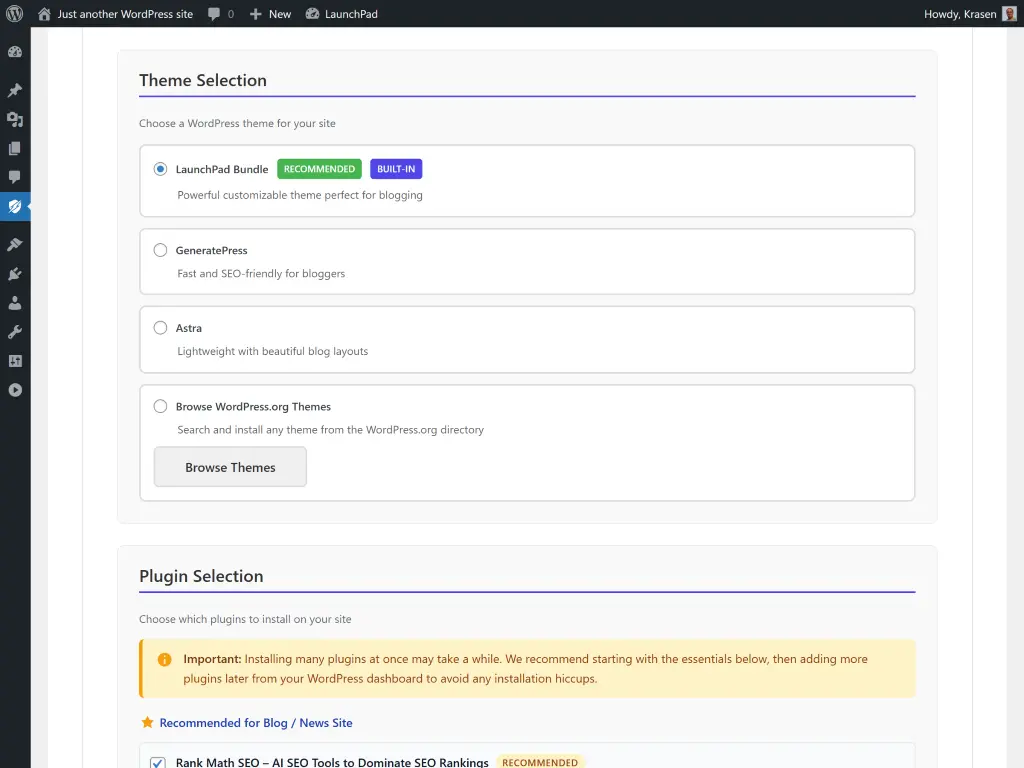The height and width of the screenshot is (768, 1024).
Task: Open the LaunchPad admin bar menu
Action: (x=341, y=14)
